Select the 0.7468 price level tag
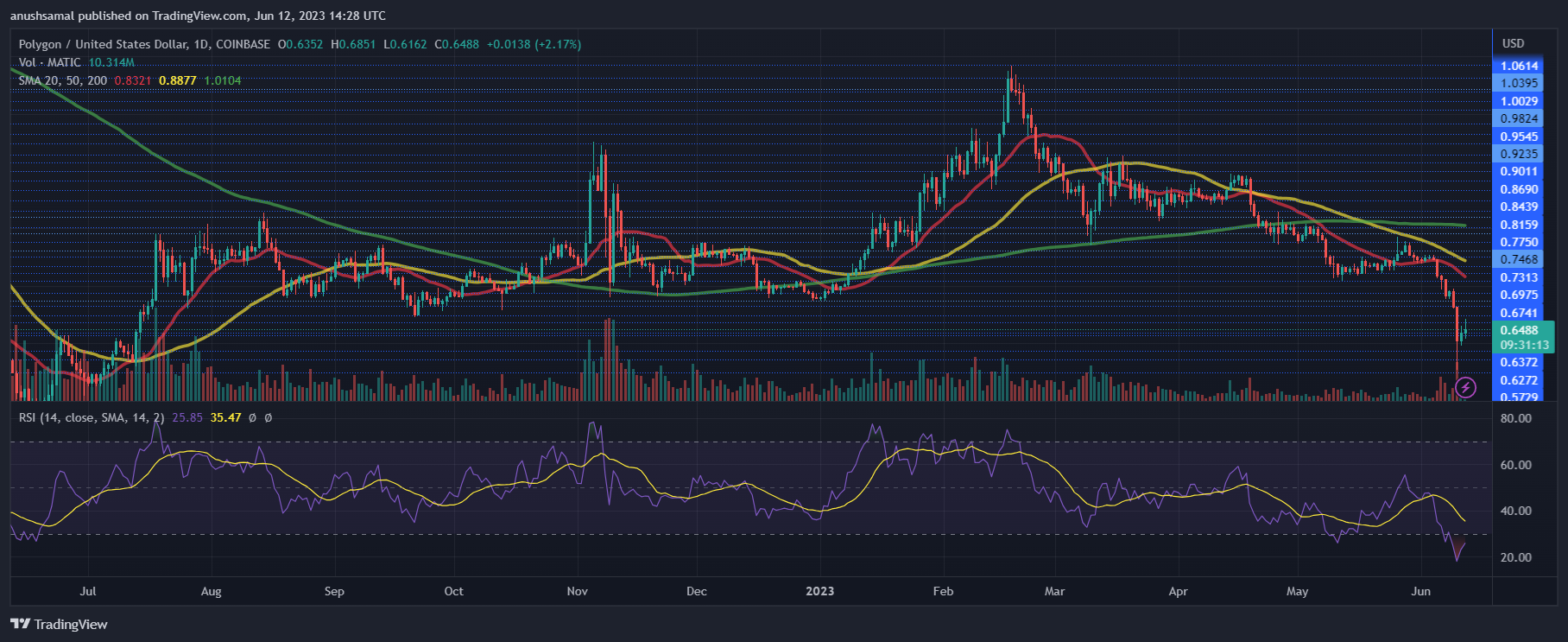Viewport: 1568px width, 642px height. (x=1519, y=259)
